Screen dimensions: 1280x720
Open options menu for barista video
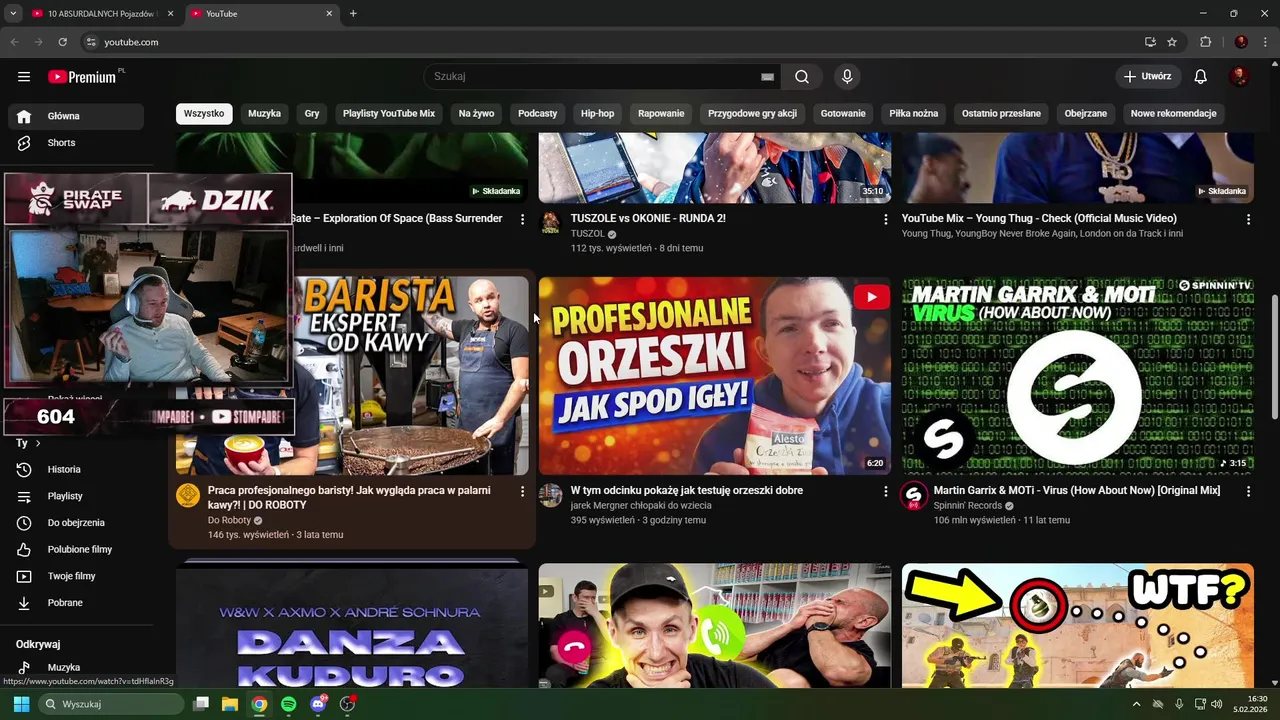522,491
